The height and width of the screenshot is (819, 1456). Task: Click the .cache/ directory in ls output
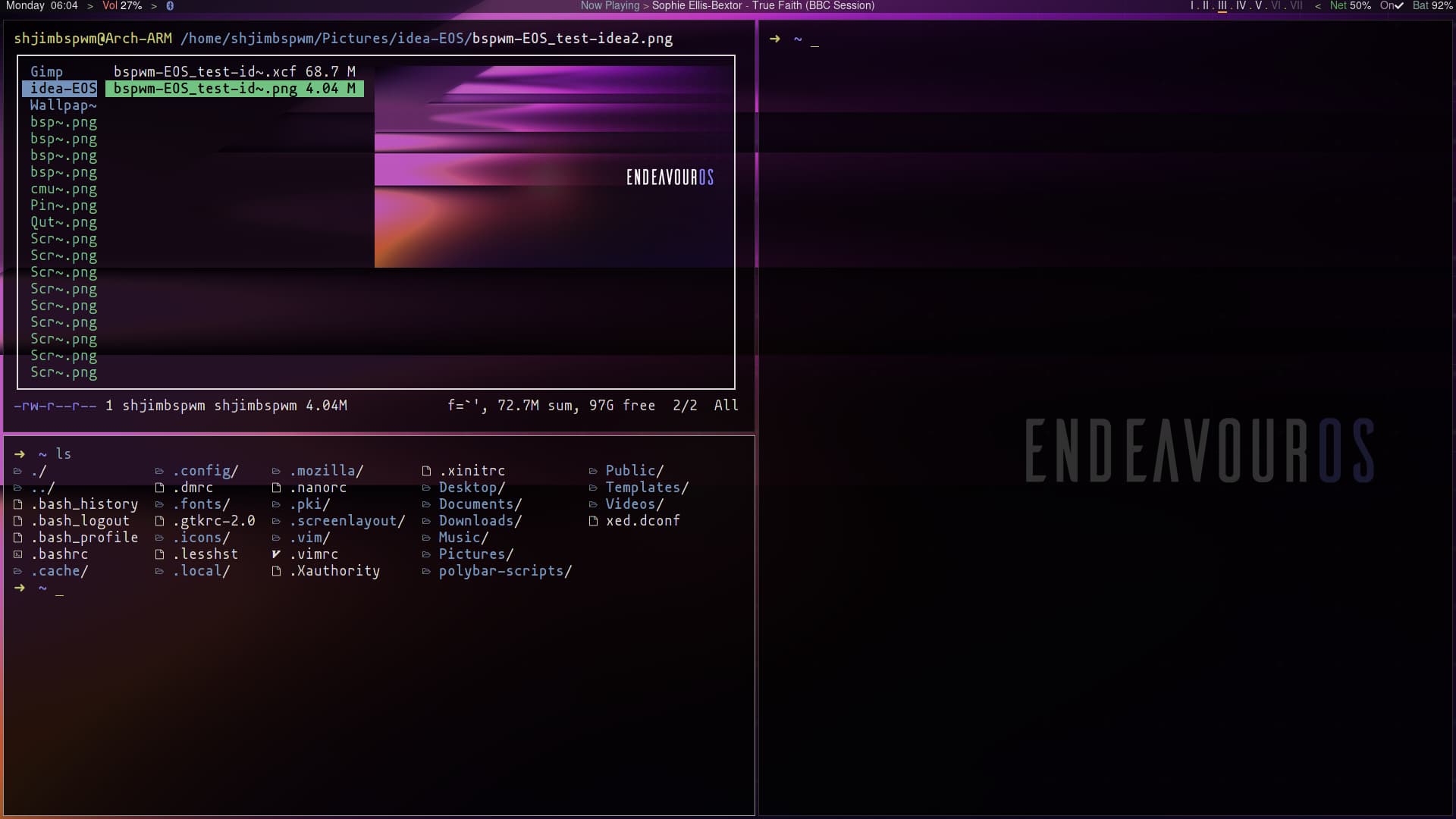click(59, 571)
